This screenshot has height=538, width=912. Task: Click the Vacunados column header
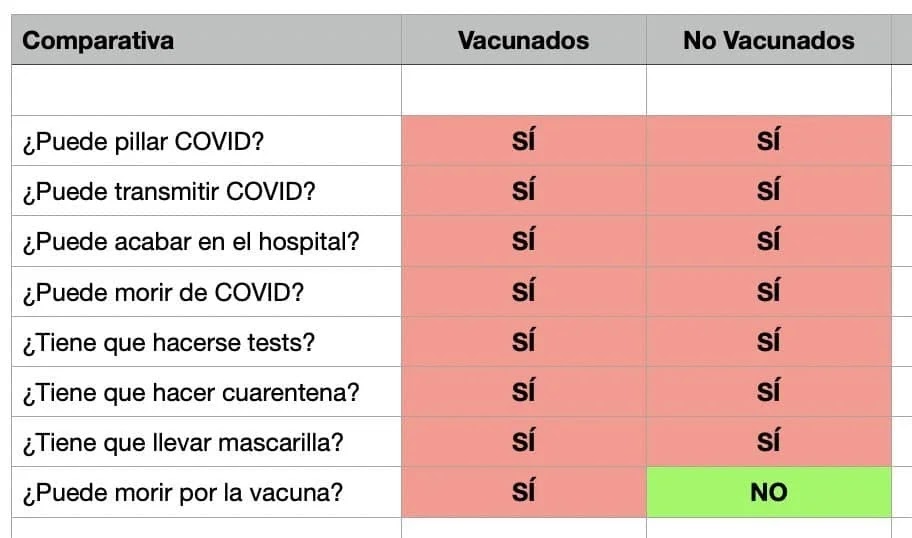click(x=523, y=40)
